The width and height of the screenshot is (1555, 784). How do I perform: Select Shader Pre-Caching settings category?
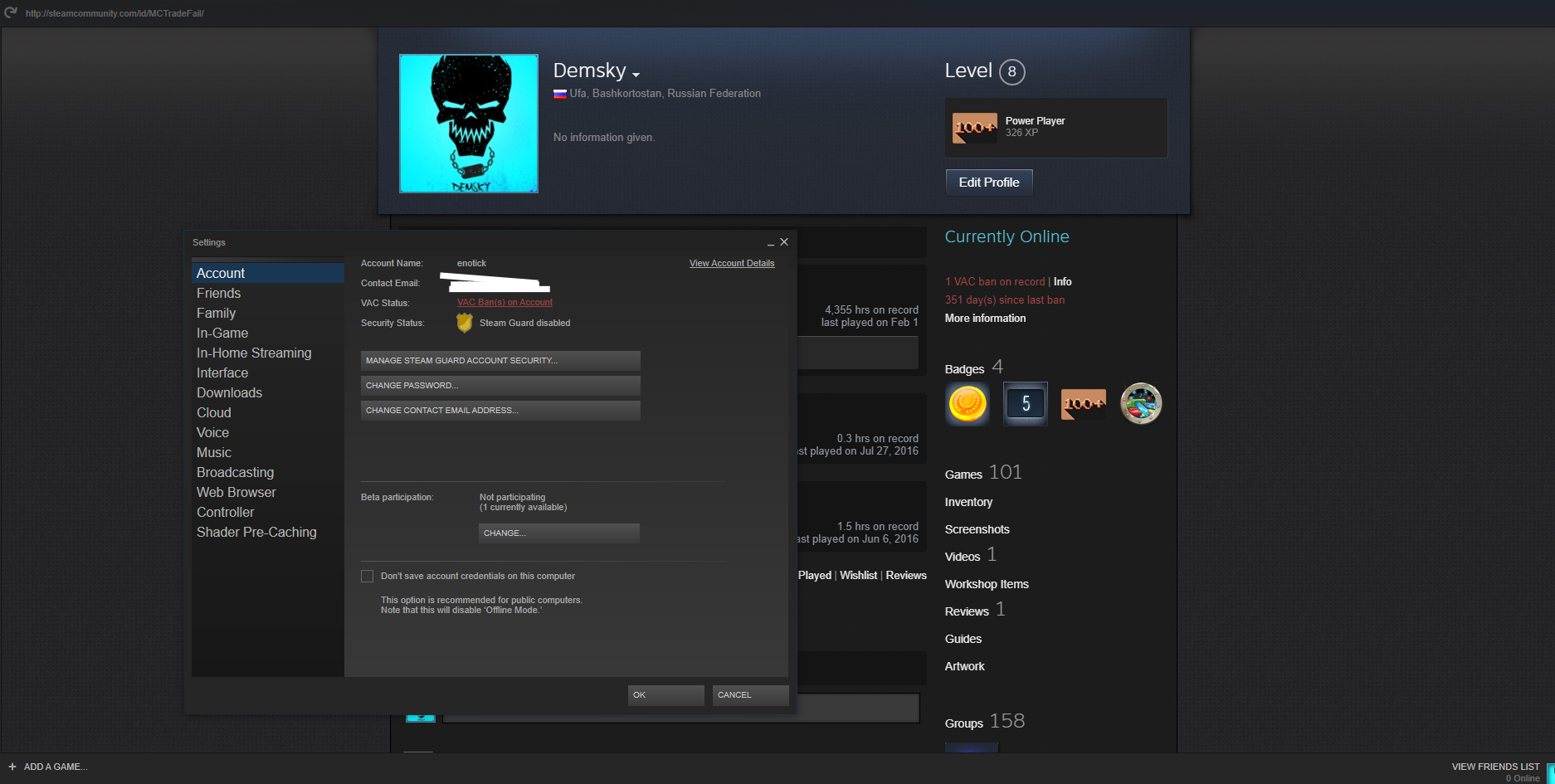[268, 532]
